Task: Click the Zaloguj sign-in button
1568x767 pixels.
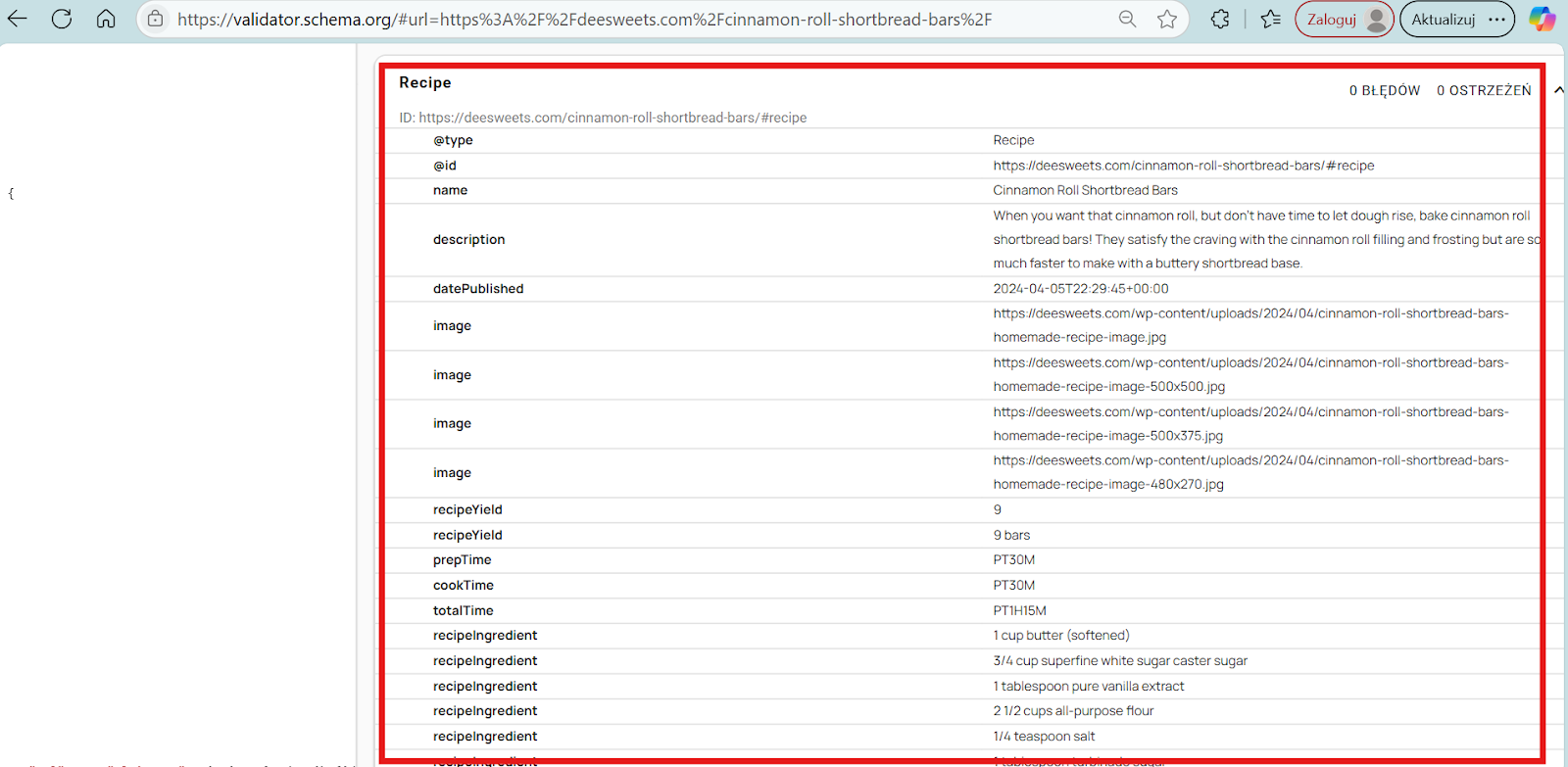Action: (1344, 19)
